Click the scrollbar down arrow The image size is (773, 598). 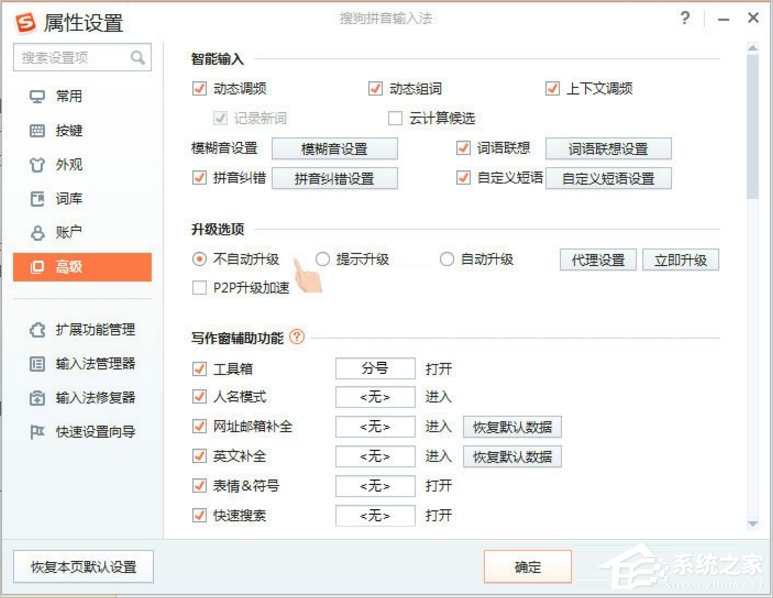752,524
